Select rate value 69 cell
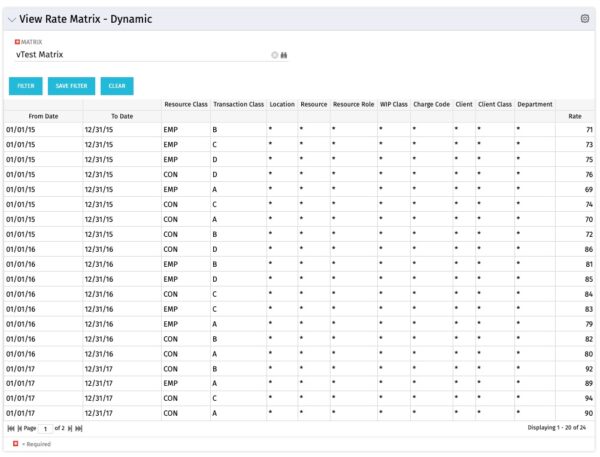Screen dimensions: 600x457 tap(575, 189)
